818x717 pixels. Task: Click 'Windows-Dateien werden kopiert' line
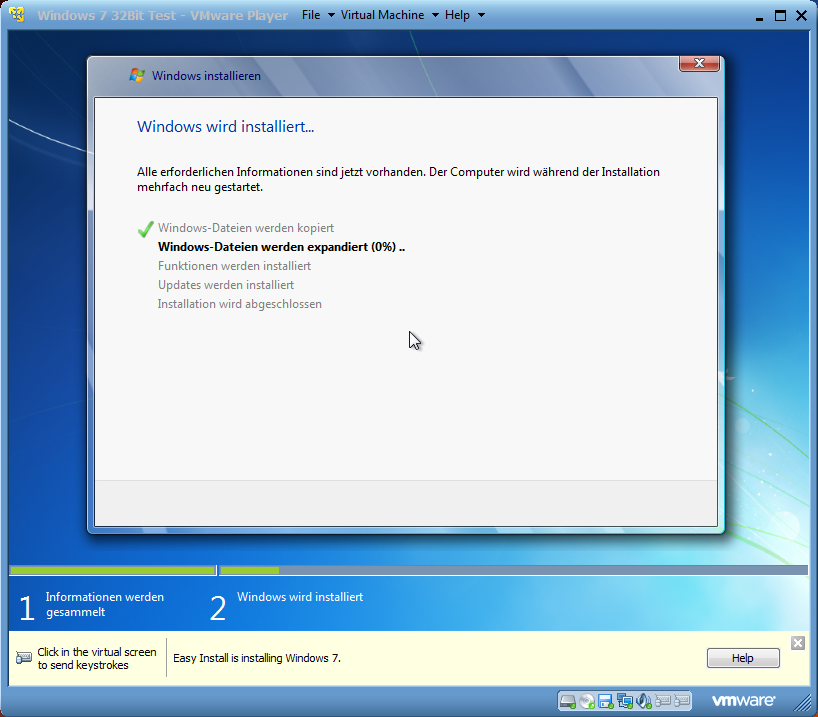[x=246, y=228]
